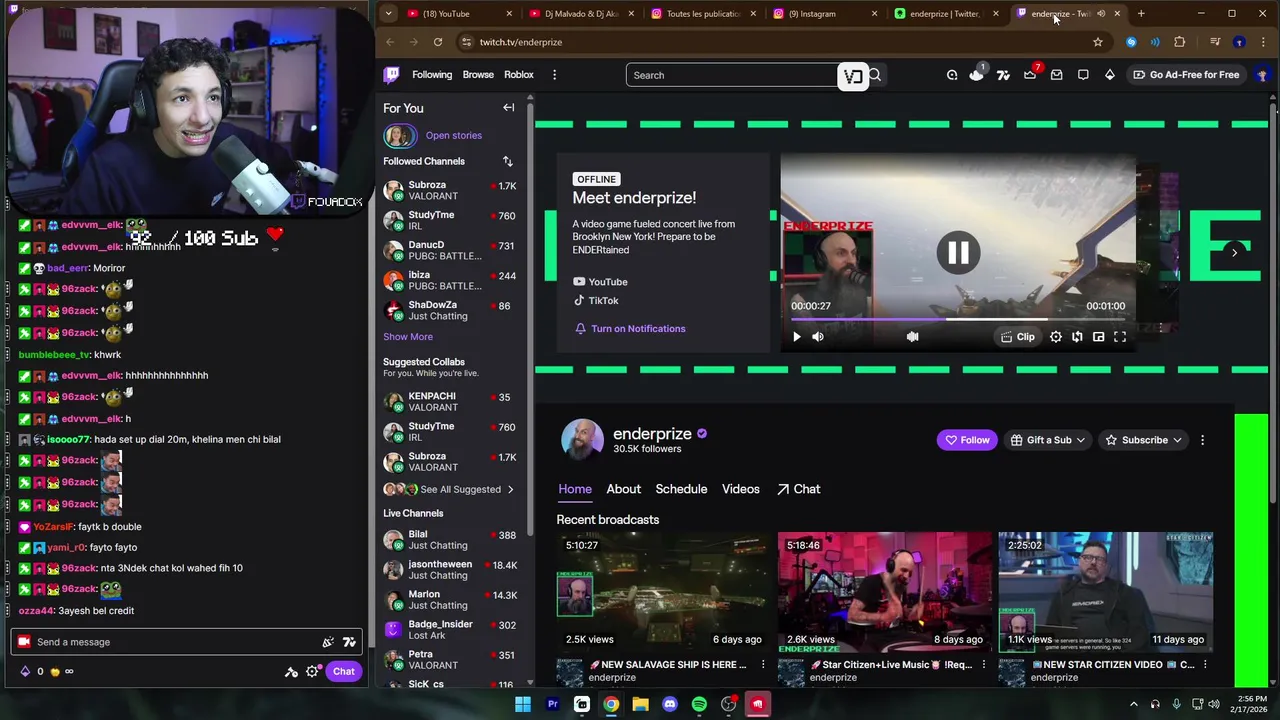Mute the player volume speaker

pyautogui.click(x=818, y=337)
